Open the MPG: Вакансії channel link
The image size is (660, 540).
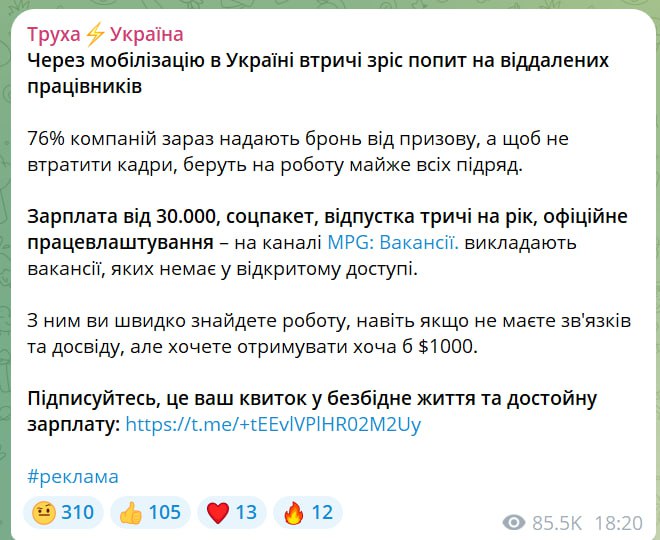393,242
